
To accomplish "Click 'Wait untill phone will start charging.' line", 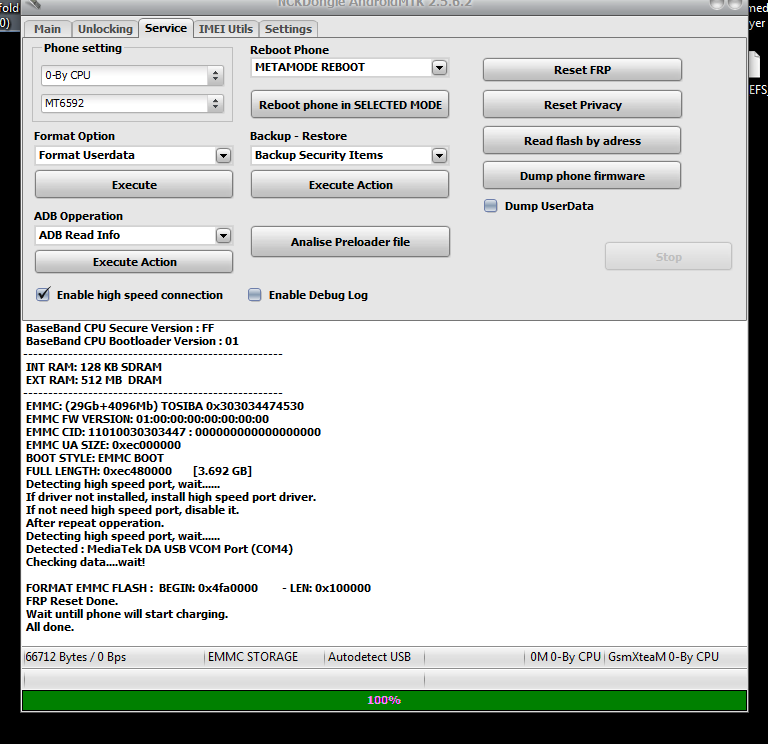I will click(127, 614).
